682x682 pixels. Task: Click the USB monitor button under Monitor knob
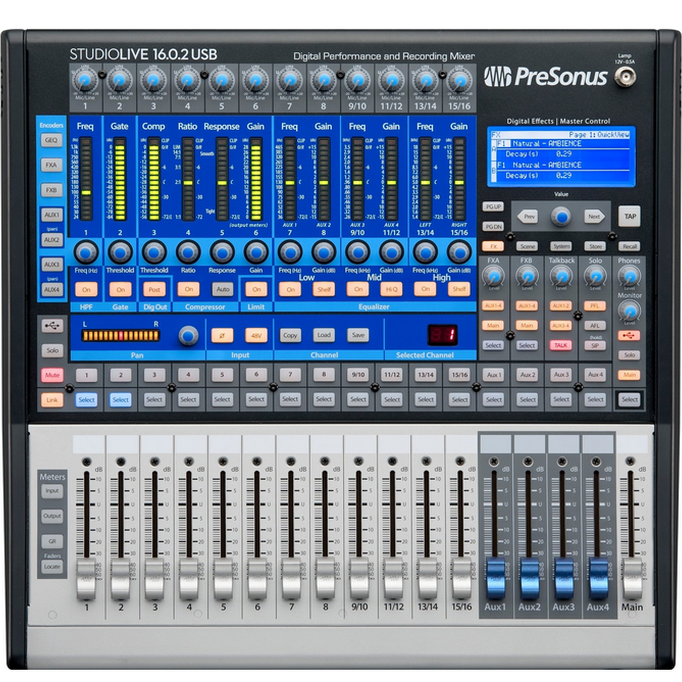point(629,335)
